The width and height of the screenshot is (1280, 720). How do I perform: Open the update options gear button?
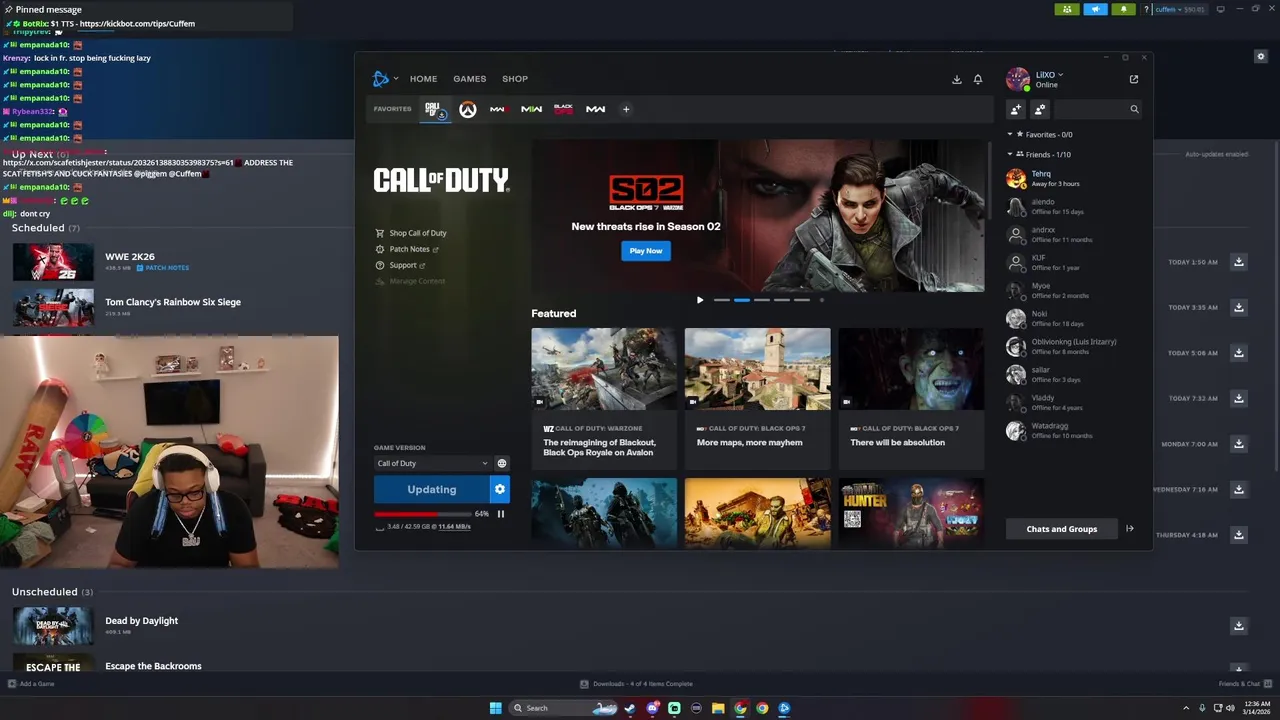point(500,489)
